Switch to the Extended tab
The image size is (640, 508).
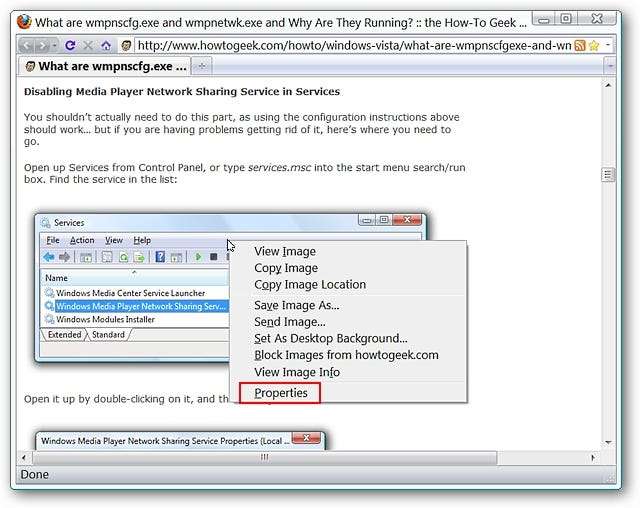click(64, 335)
